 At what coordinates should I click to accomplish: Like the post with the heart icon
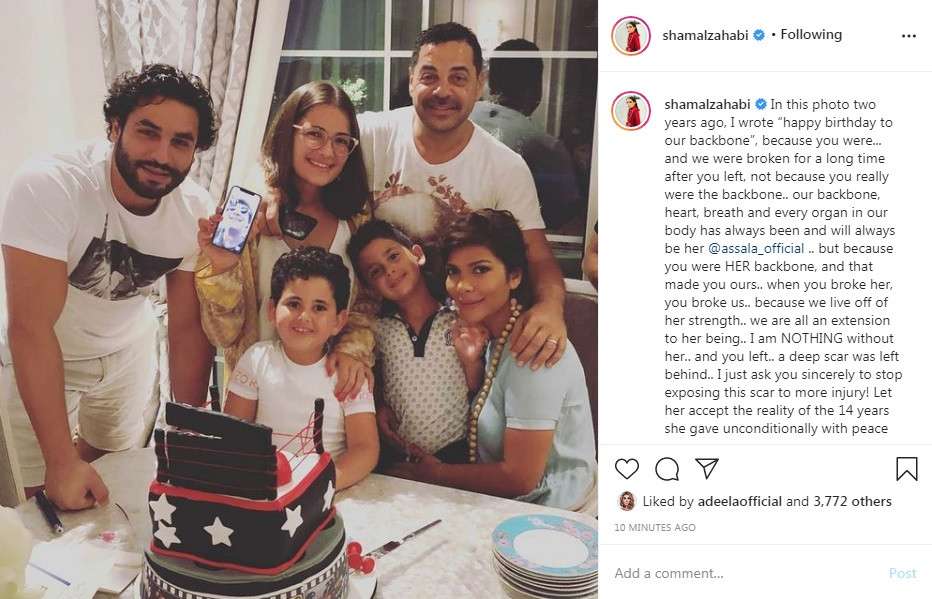coord(626,469)
